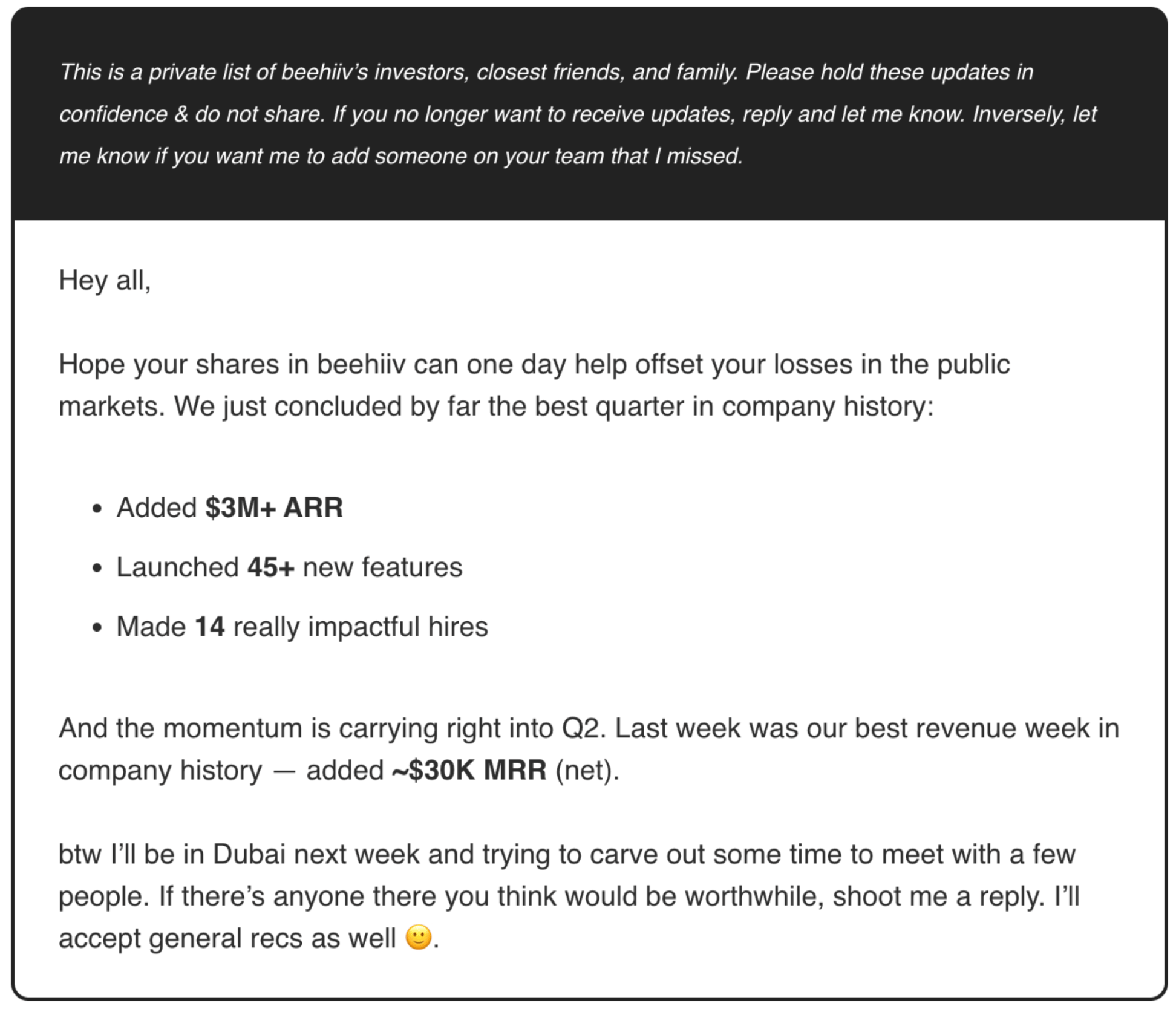Click the bullet before "Made 14 really impactful hires"

click(x=97, y=628)
